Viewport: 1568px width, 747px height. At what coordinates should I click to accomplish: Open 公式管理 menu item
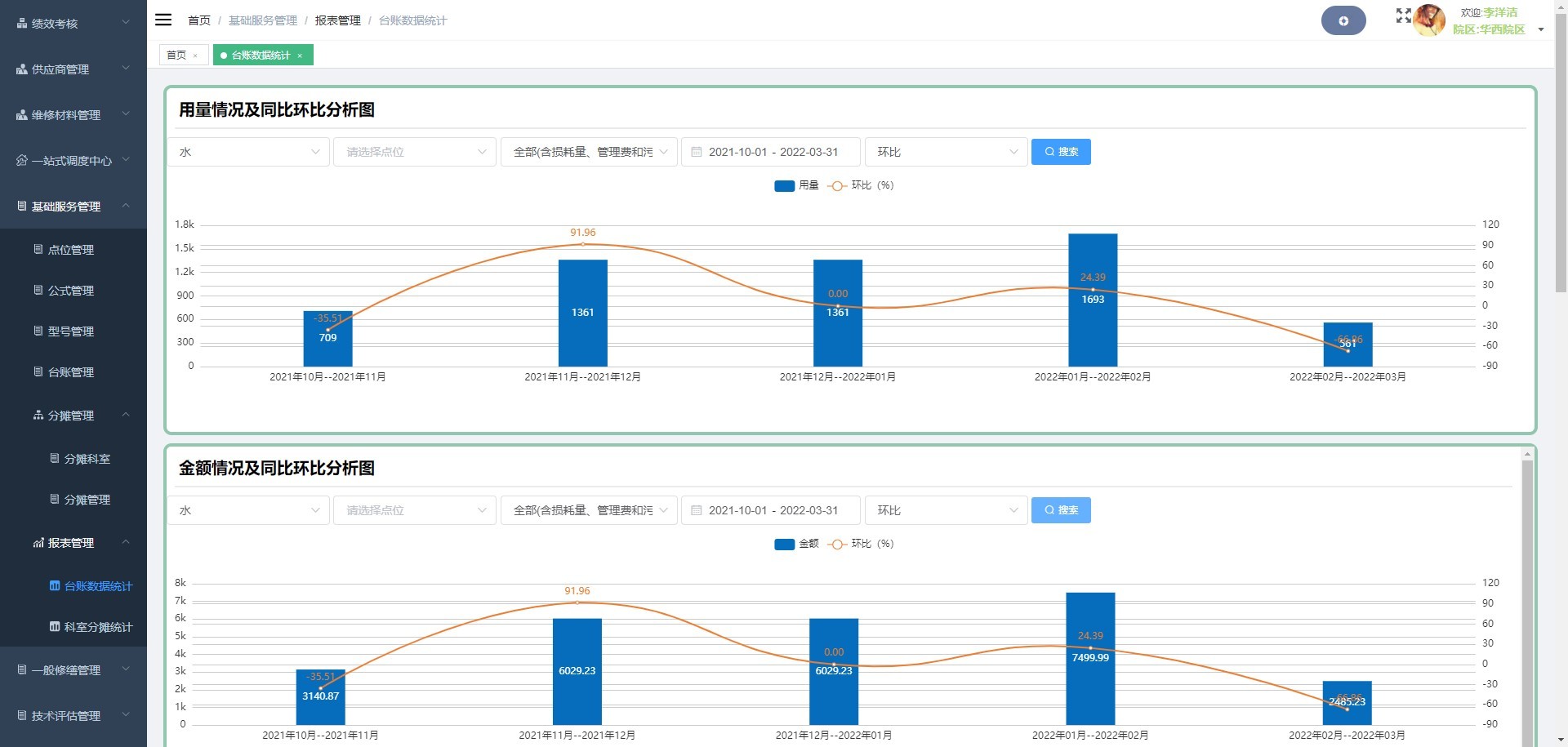pyautogui.click(x=73, y=290)
